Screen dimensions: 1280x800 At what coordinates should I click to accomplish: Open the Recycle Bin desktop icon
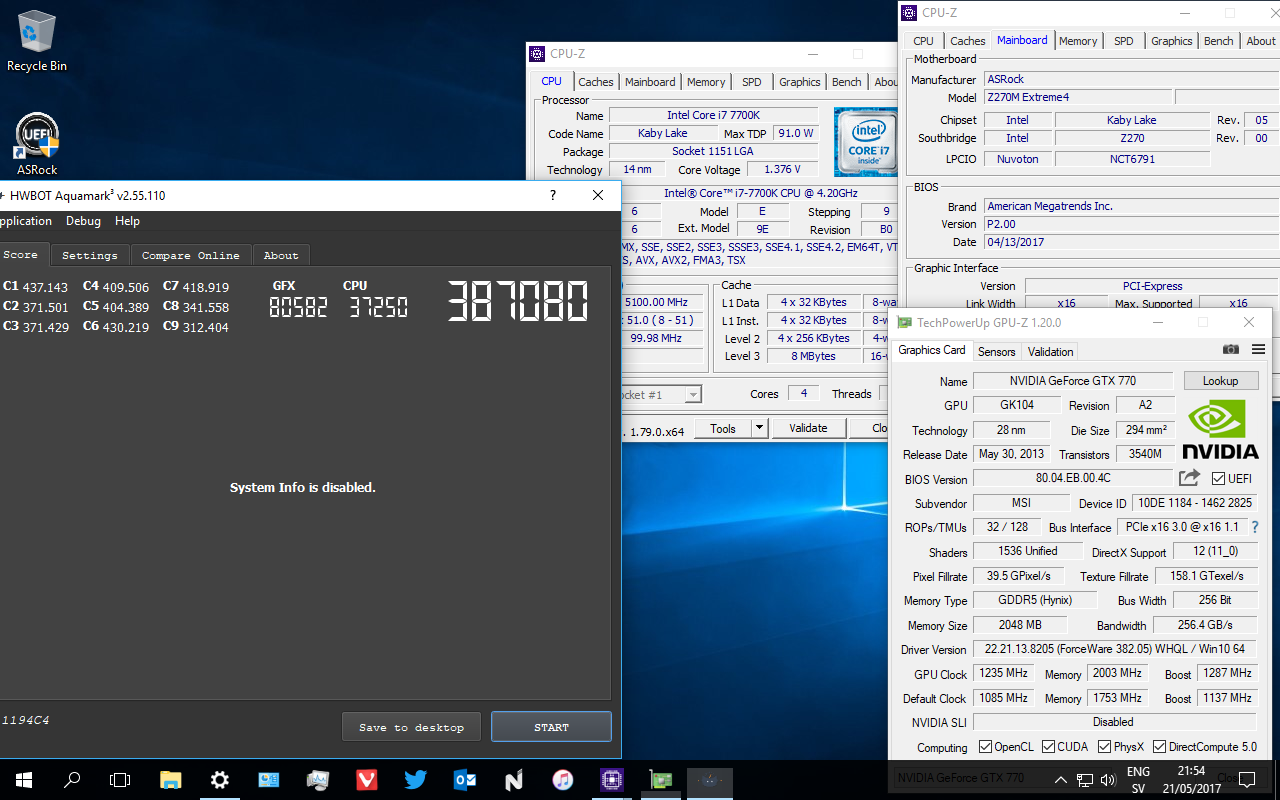click(x=37, y=41)
